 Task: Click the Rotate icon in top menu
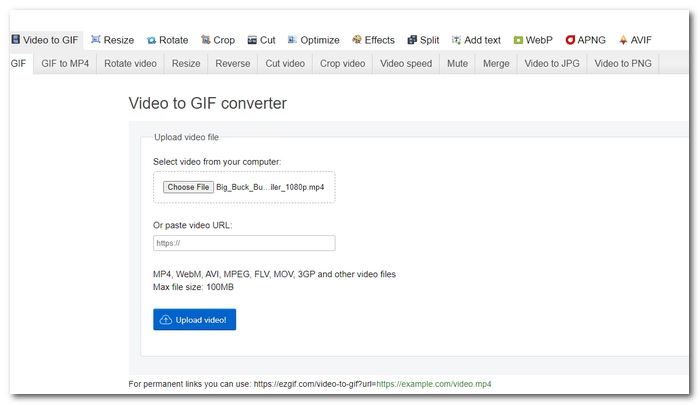151,40
